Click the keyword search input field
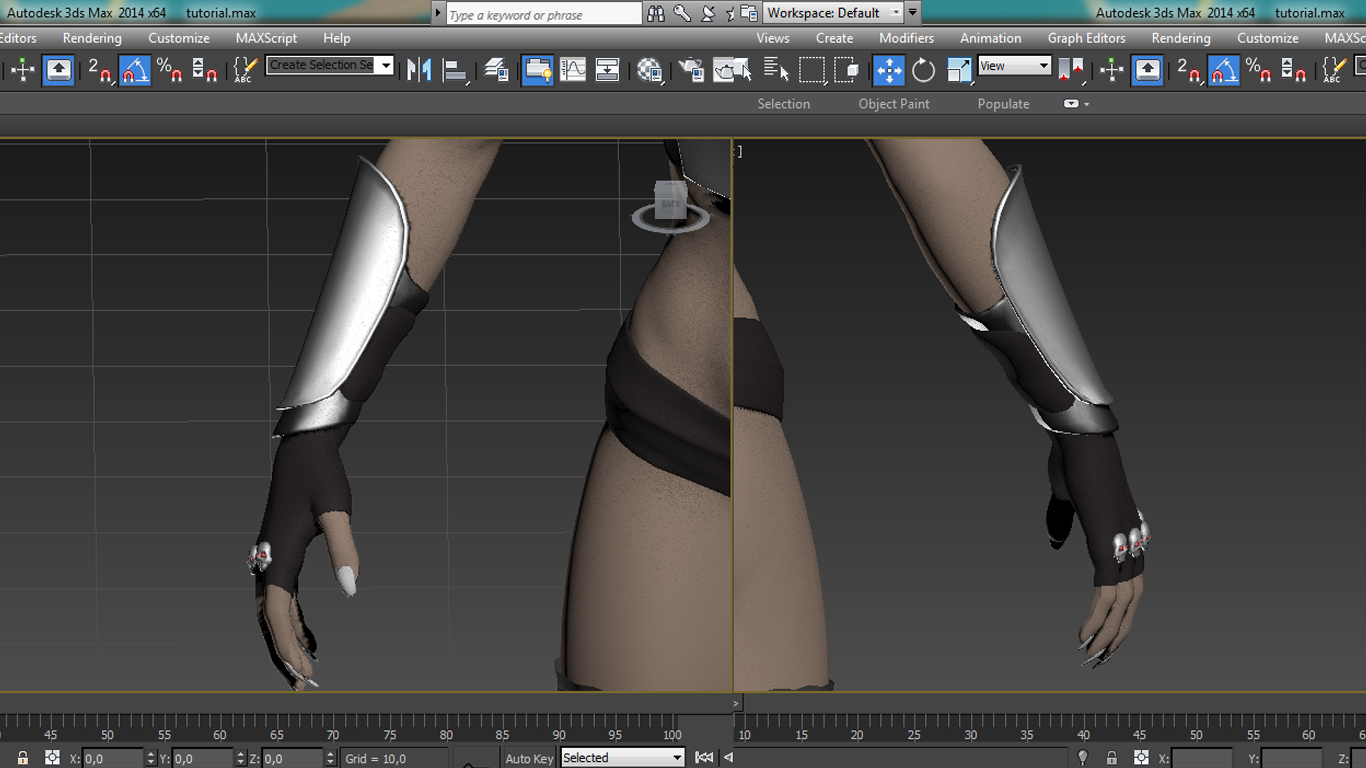This screenshot has height=768, width=1366. pos(542,14)
